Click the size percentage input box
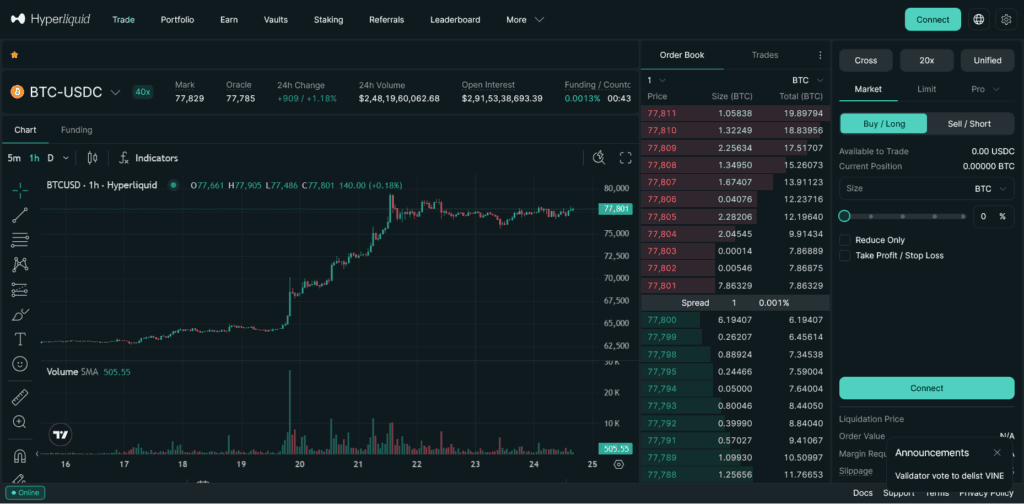 tap(993, 216)
